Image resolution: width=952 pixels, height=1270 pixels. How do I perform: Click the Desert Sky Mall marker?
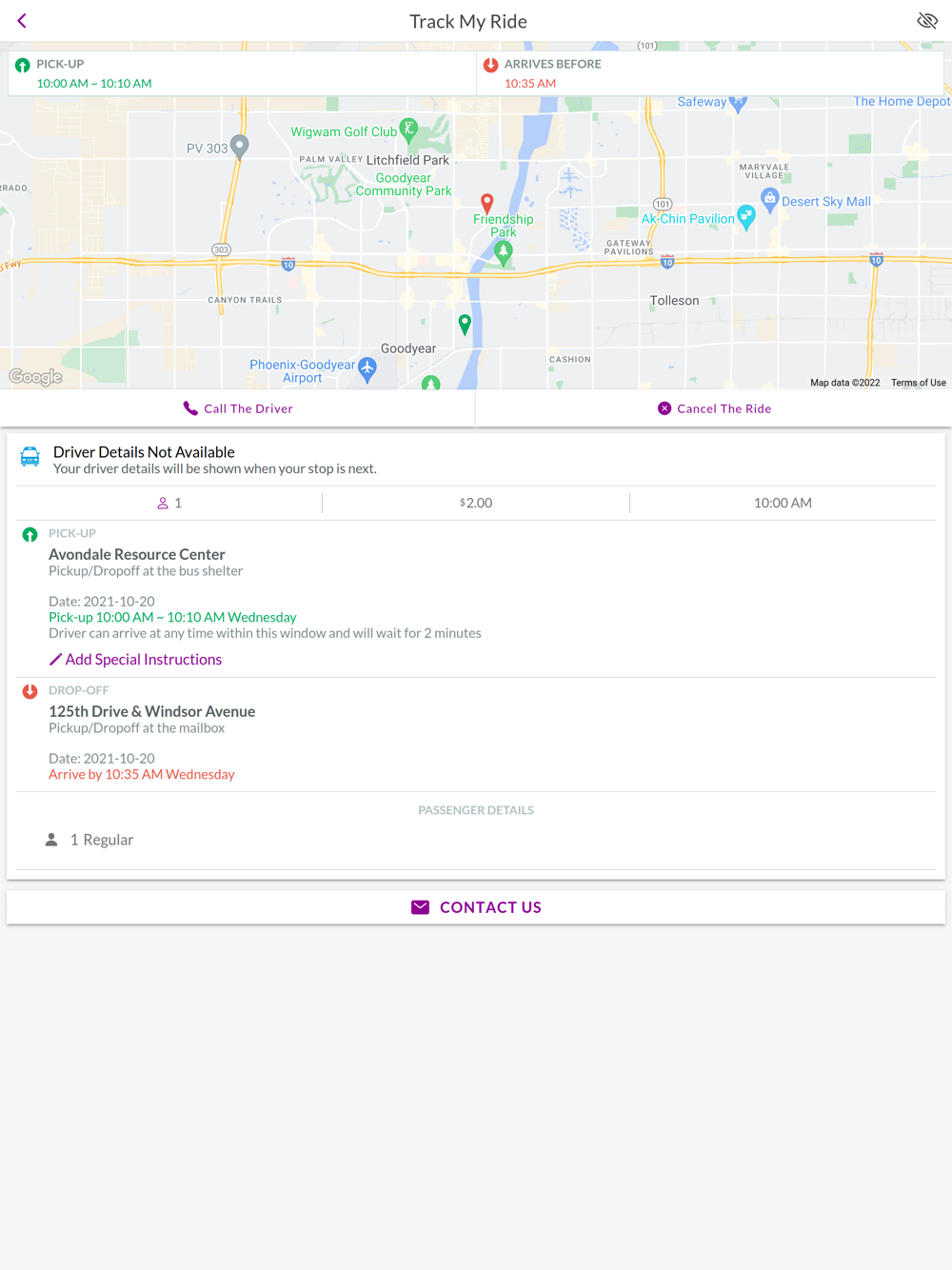click(770, 200)
